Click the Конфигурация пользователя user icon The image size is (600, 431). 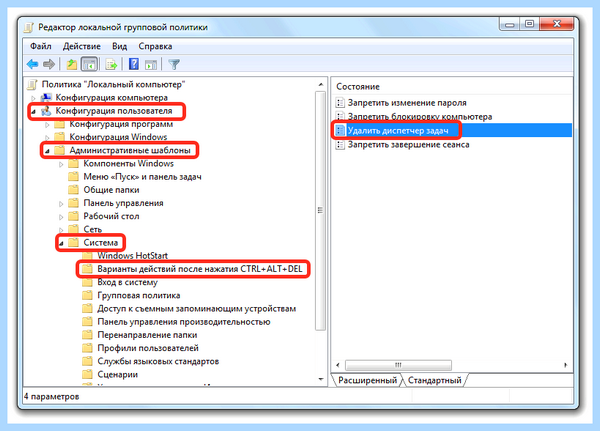click(x=46, y=111)
